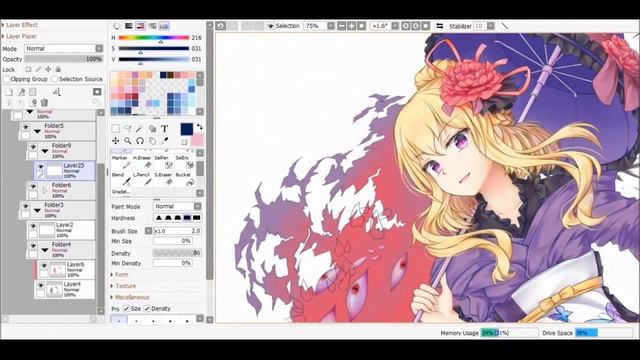Choose the S.Eraser brush

click(x=163, y=179)
